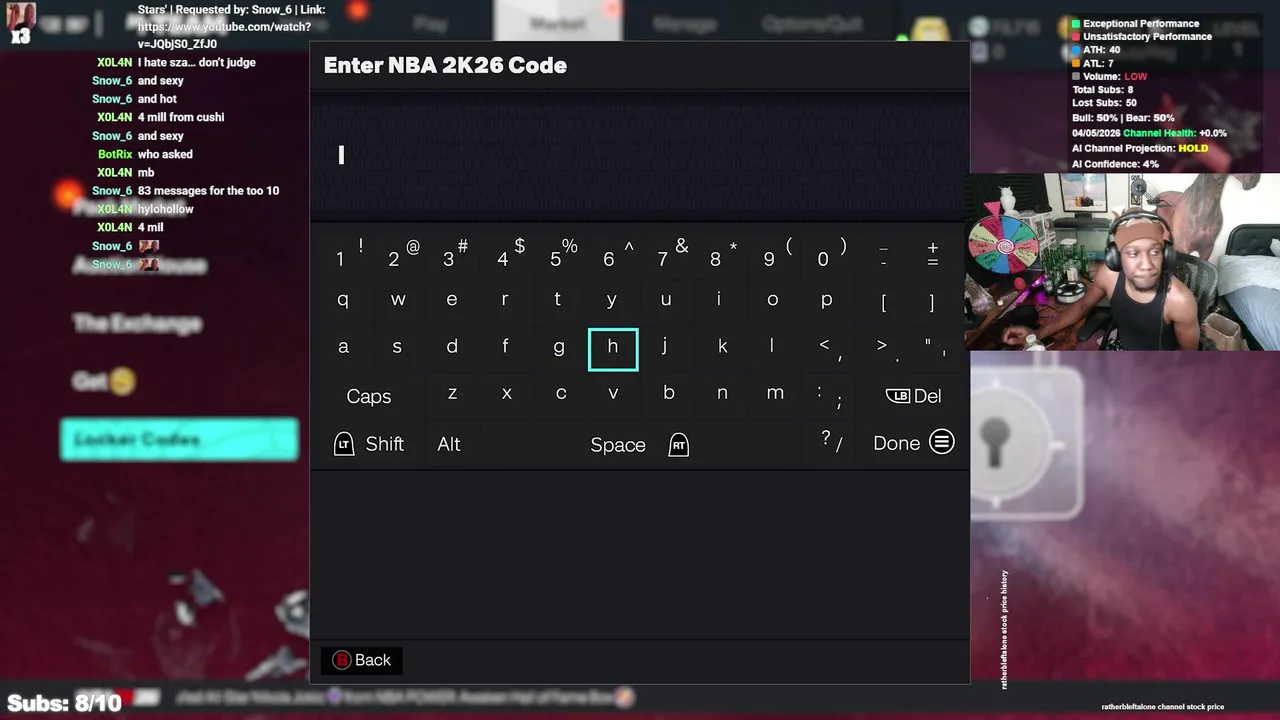This screenshot has width=1280, height=720.
Task: Tap the 's' key
Action: click(397, 347)
